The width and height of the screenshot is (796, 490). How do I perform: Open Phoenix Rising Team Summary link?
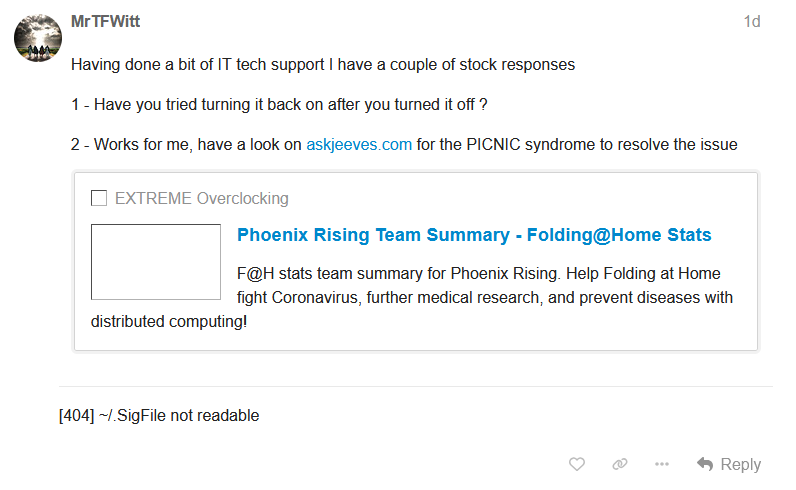(x=474, y=236)
